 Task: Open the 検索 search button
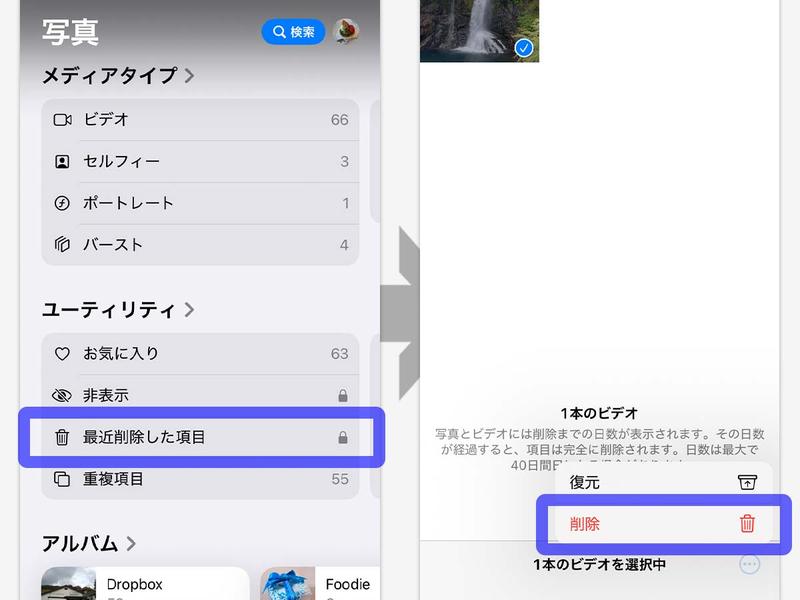click(293, 32)
